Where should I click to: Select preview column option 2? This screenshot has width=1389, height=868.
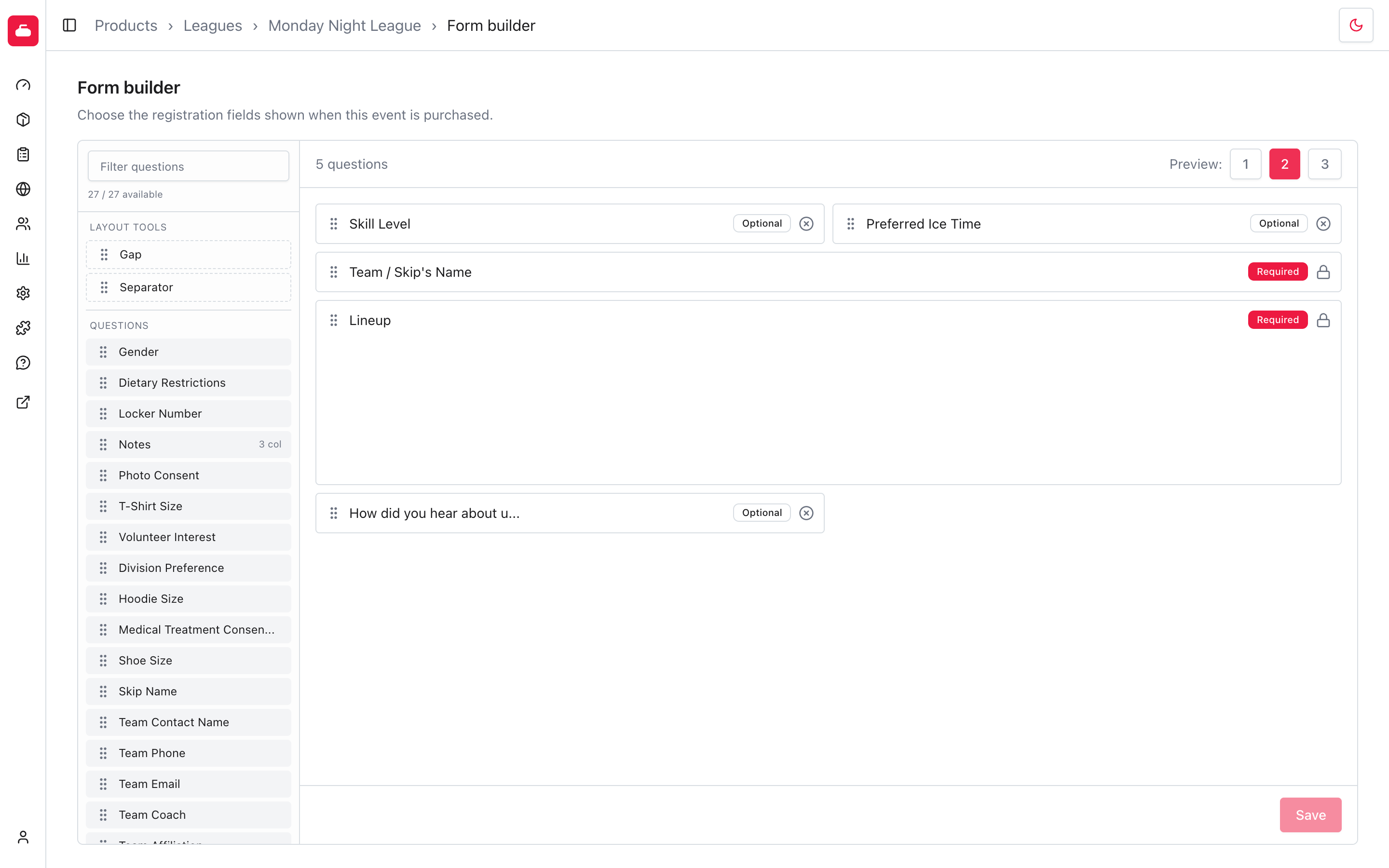1284,164
